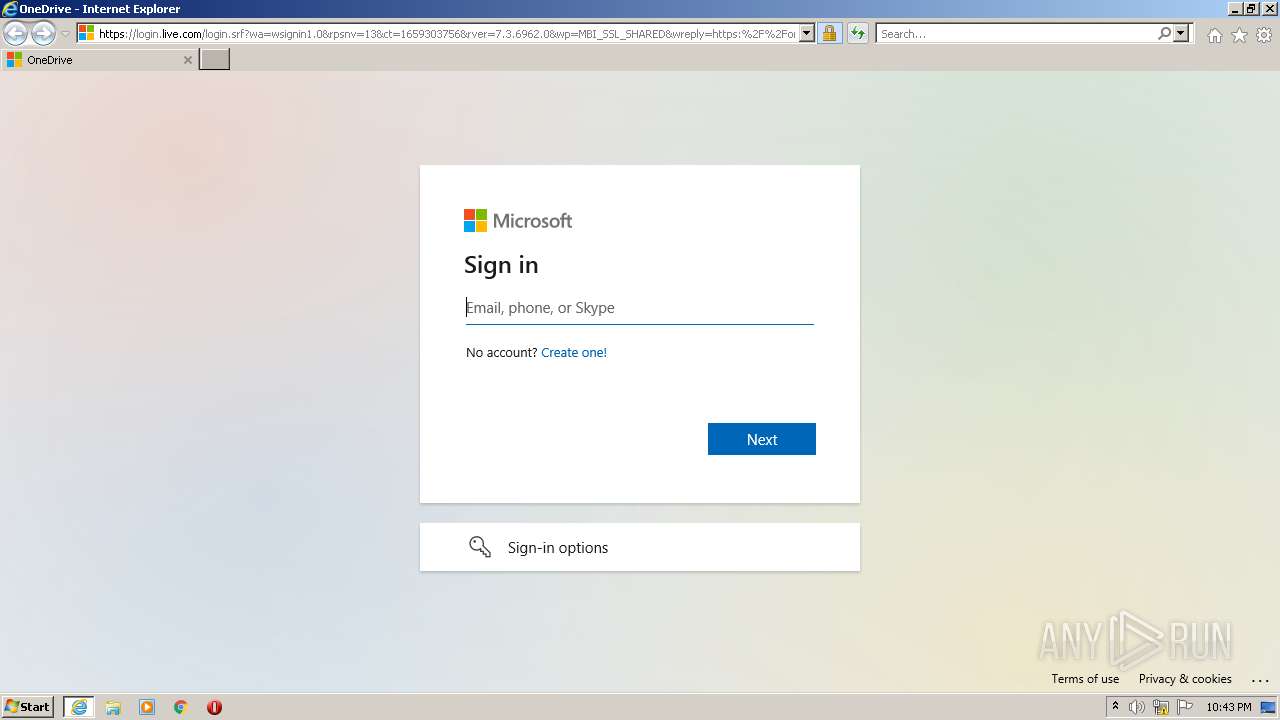The height and width of the screenshot is (720, 1280).
Task: Open Tools with the gear icon
Action: pyautogui.click(x=1264, y=35)
